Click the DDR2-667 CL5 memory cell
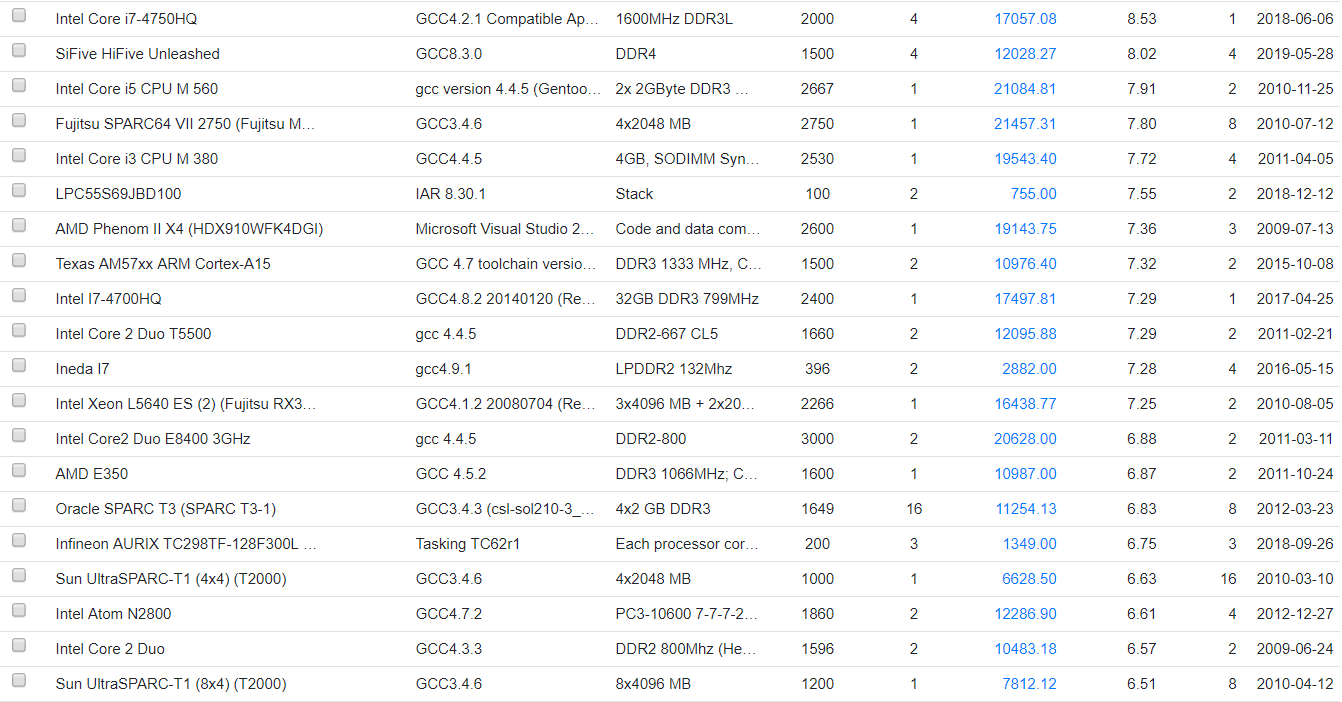Image resolution: width=1342 pixels, height=702 pixels. click(x=667, y=334)
